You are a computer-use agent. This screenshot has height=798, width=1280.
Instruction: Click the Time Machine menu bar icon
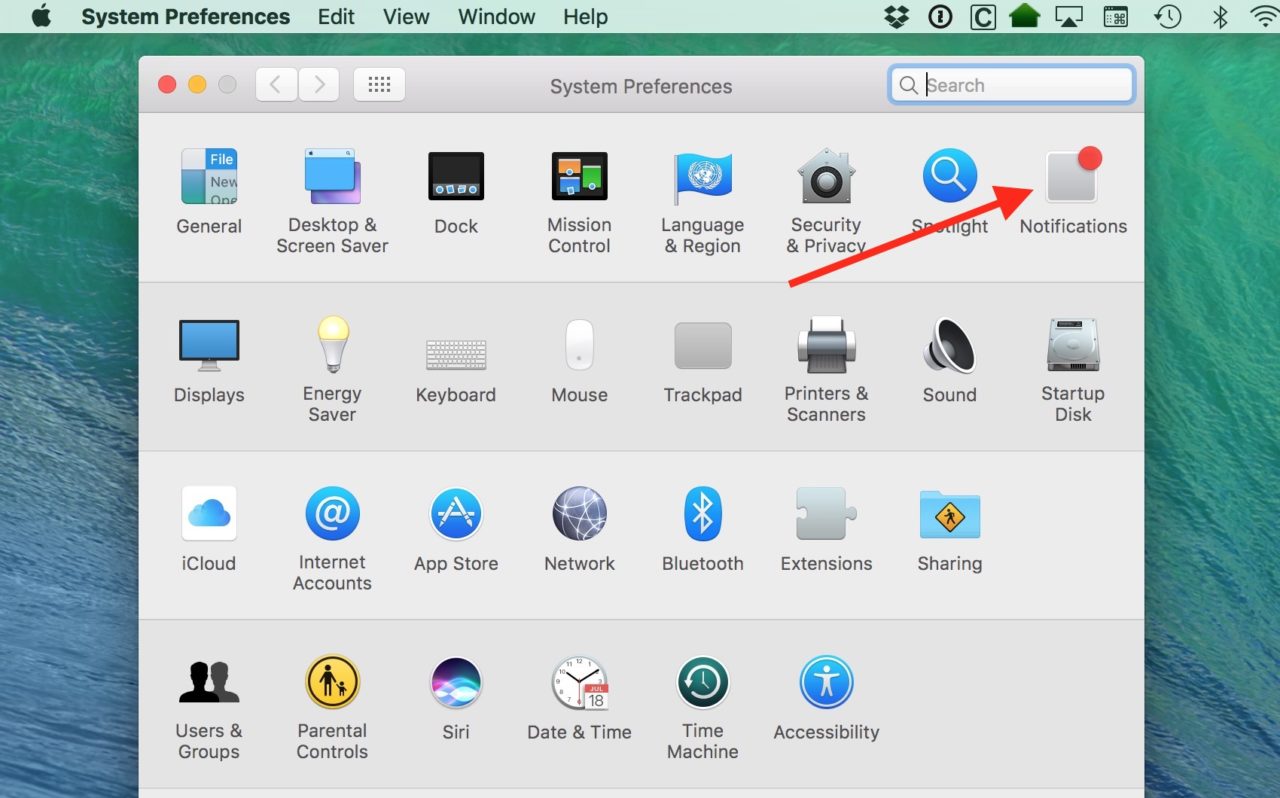tap(1167, 16)
